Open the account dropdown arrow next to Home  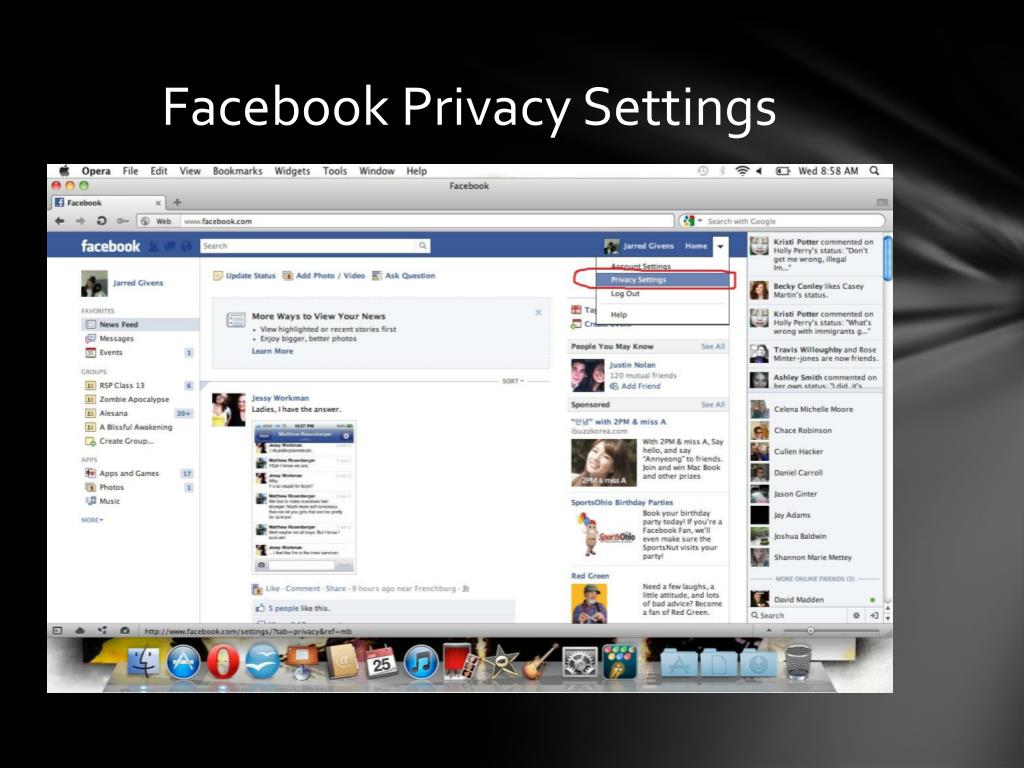click(x=720, y=246)
